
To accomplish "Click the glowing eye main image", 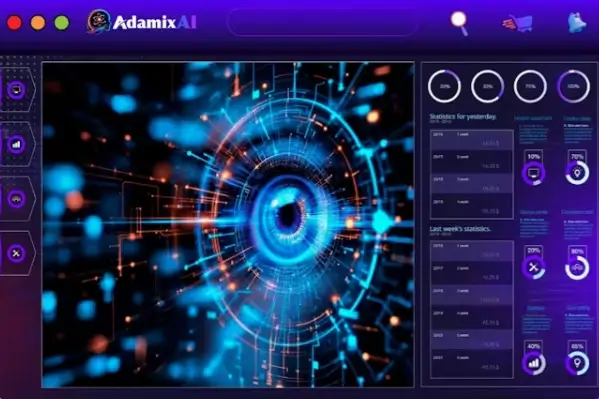I will (228, 225).
